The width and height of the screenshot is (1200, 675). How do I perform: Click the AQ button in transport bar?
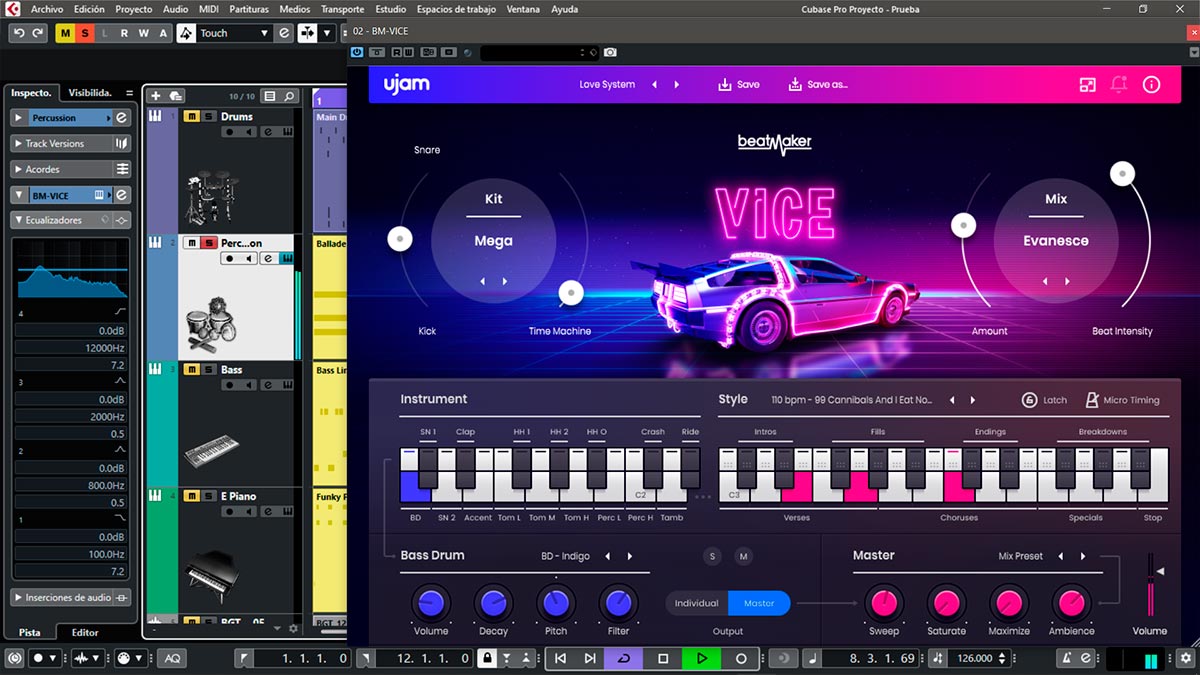pyautogui.click(x=172, y=658)
